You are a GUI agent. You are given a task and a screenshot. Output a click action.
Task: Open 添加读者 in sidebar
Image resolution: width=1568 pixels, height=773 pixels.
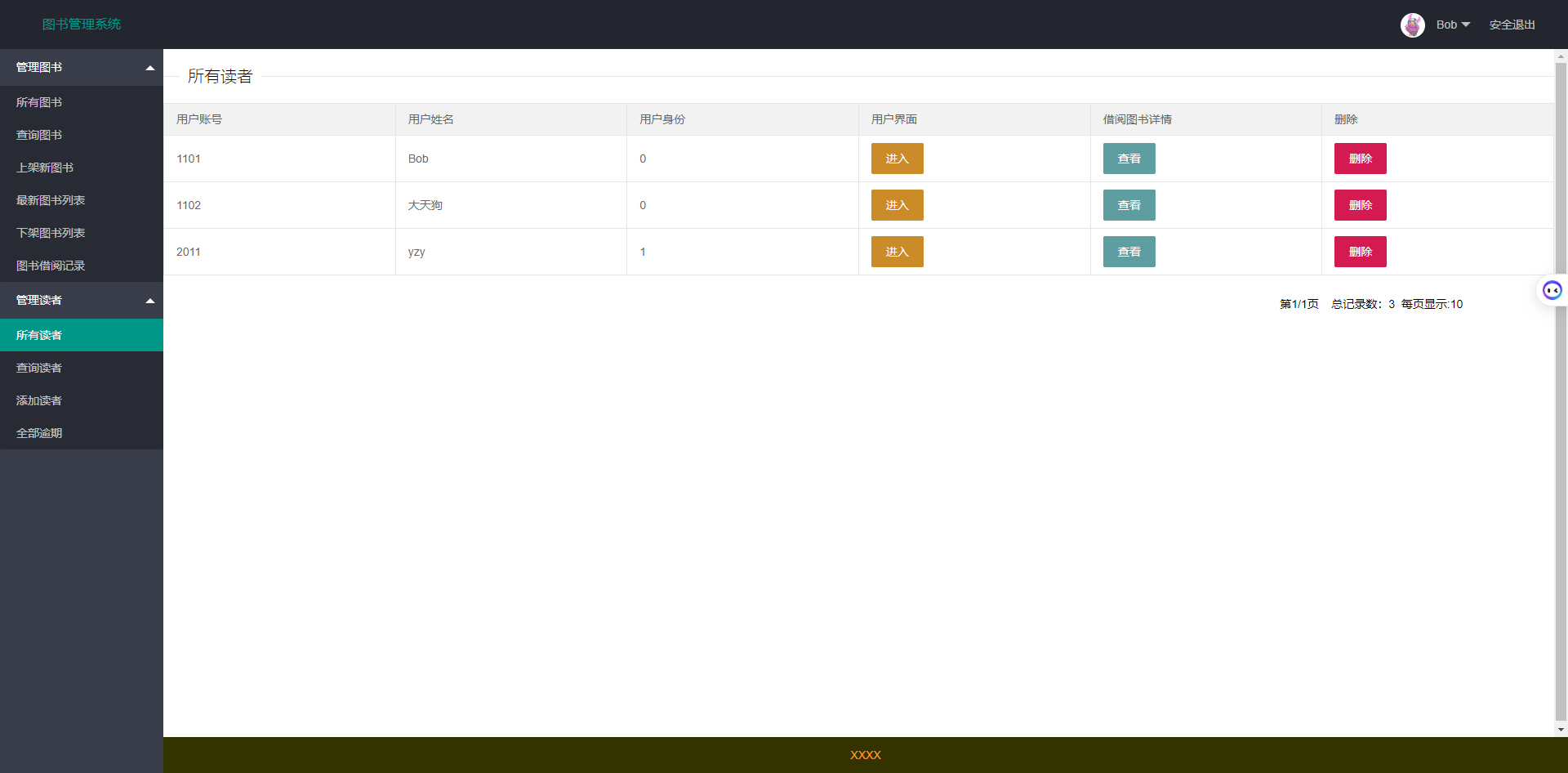[82, 400]
